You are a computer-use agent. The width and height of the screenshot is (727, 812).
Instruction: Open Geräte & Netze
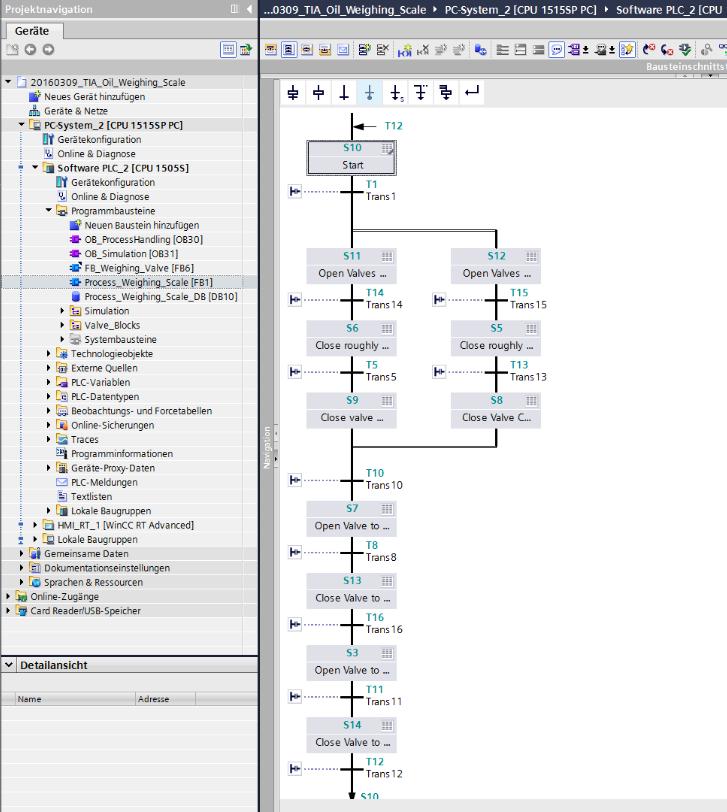76,111
